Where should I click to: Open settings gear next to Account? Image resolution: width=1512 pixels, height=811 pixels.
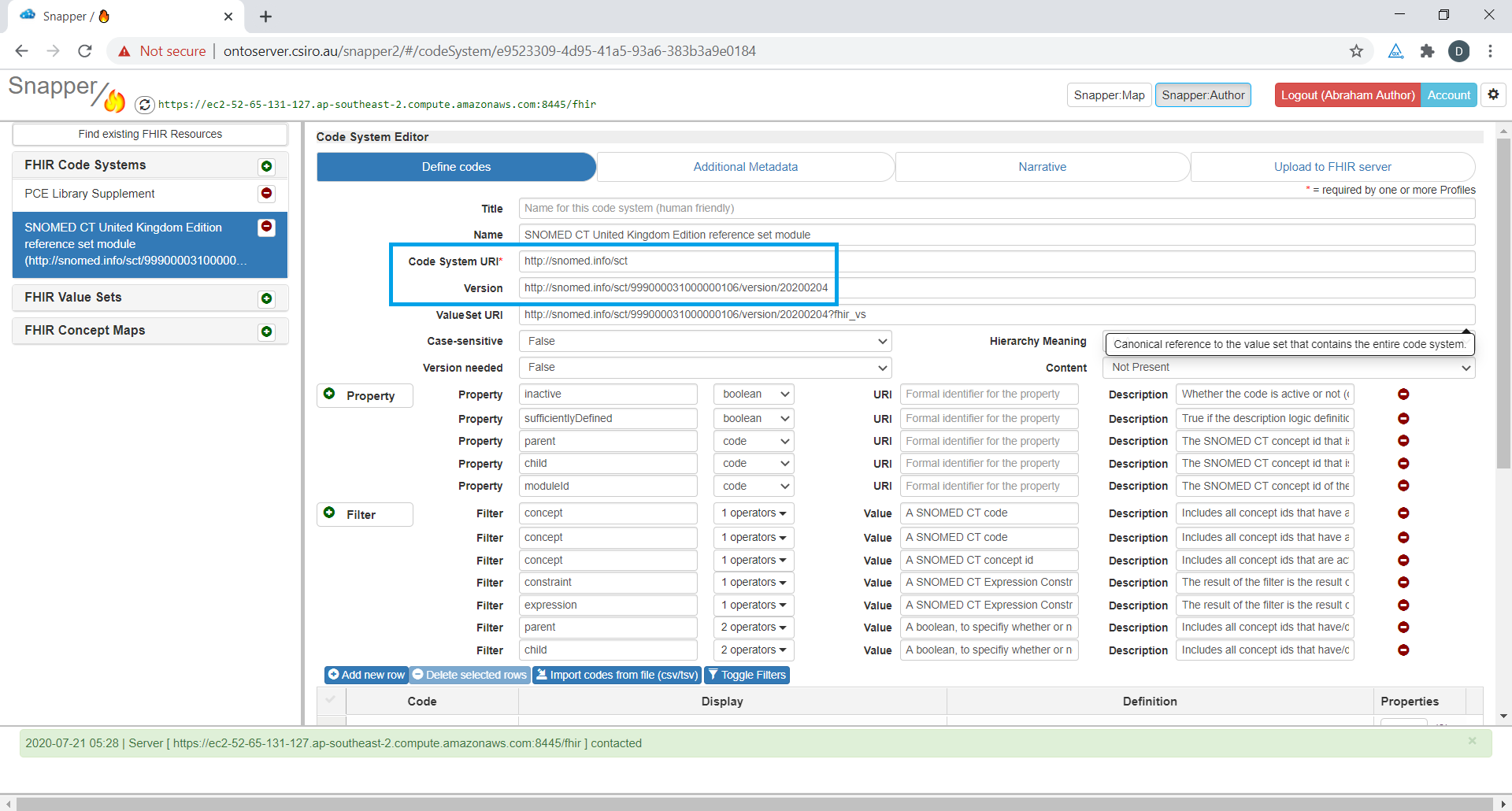point(1493,94)
